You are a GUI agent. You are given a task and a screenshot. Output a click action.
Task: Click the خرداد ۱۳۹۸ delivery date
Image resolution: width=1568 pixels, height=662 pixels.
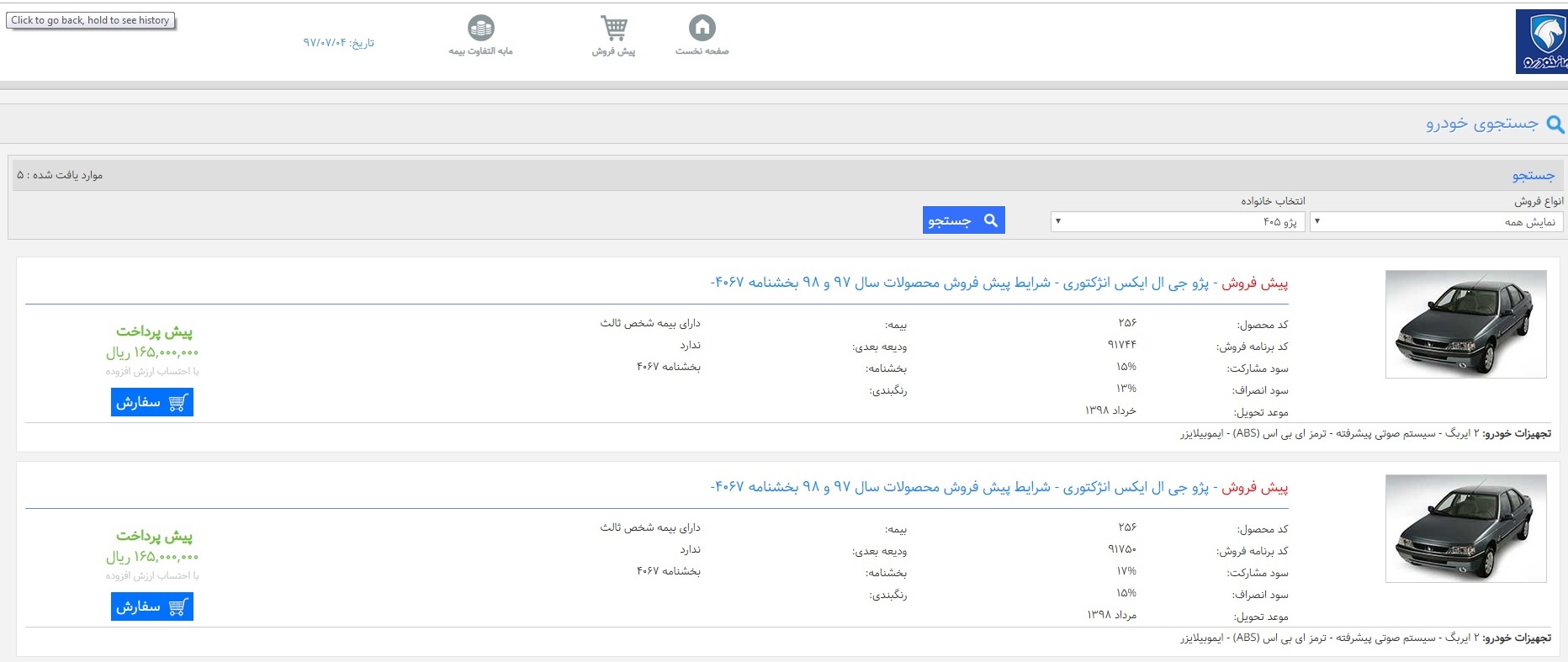click(1110, 410)
